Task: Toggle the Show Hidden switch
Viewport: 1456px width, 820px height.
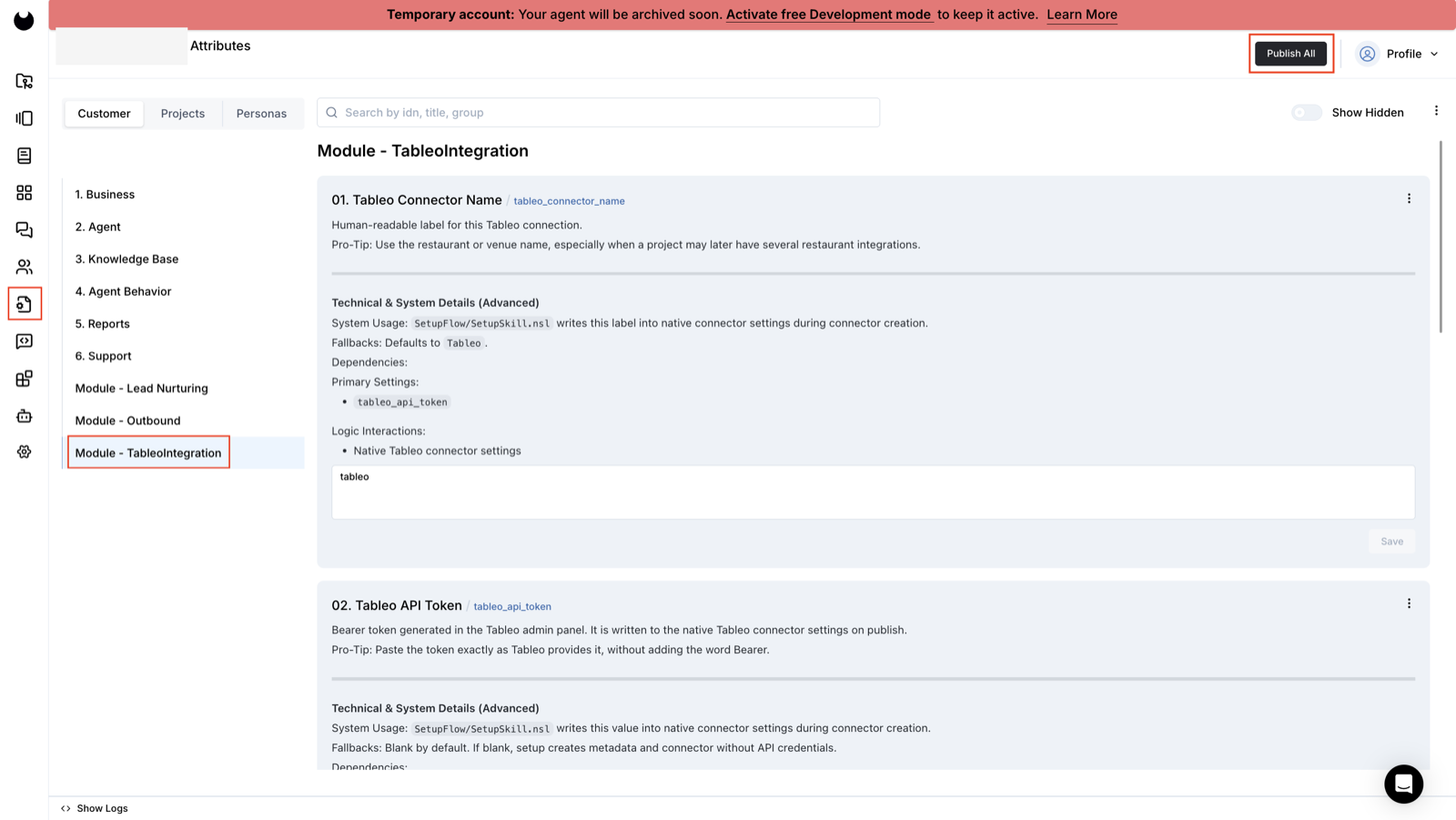Action: [1307, 113]
